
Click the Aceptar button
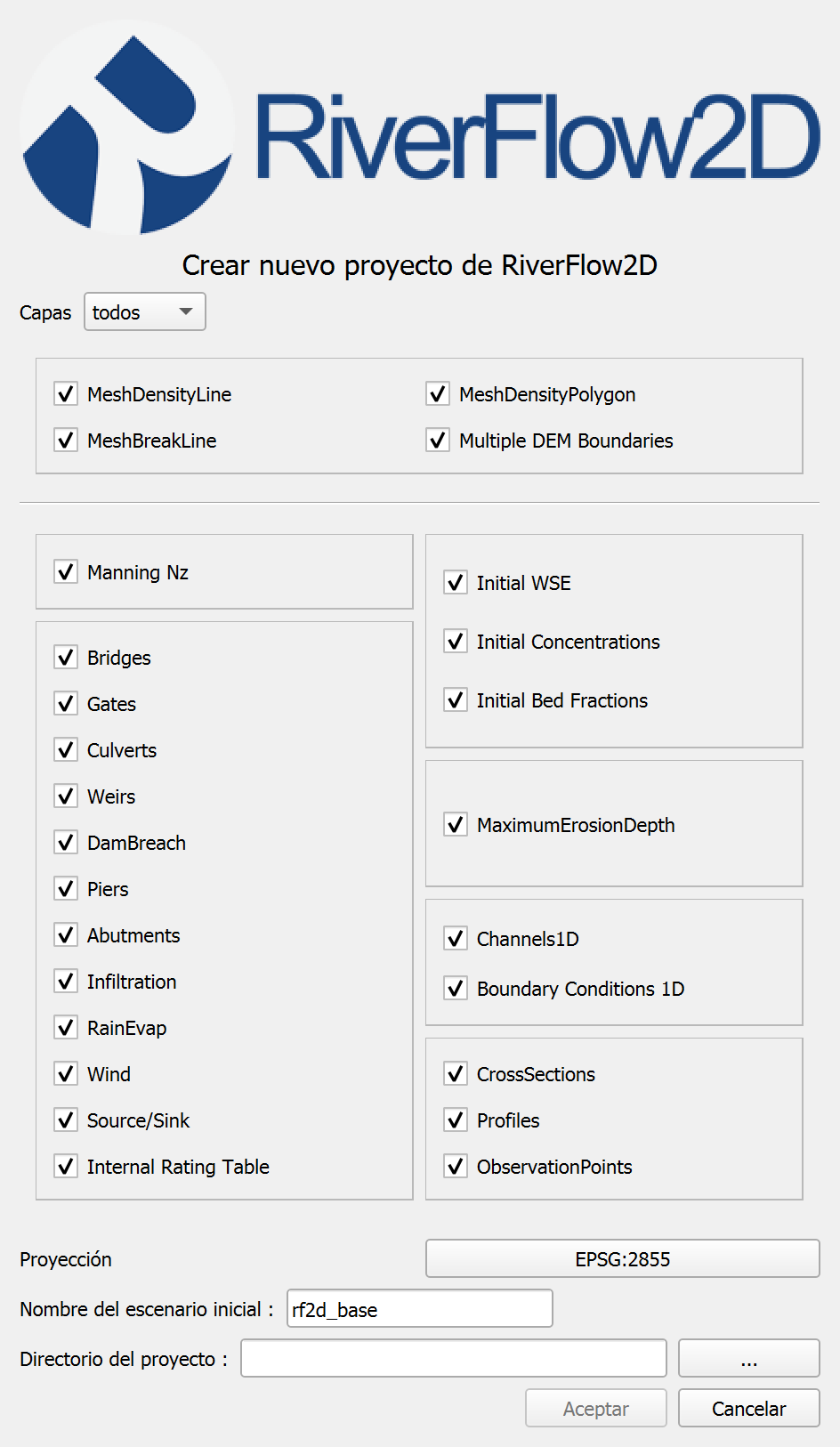coord(596,1408)
